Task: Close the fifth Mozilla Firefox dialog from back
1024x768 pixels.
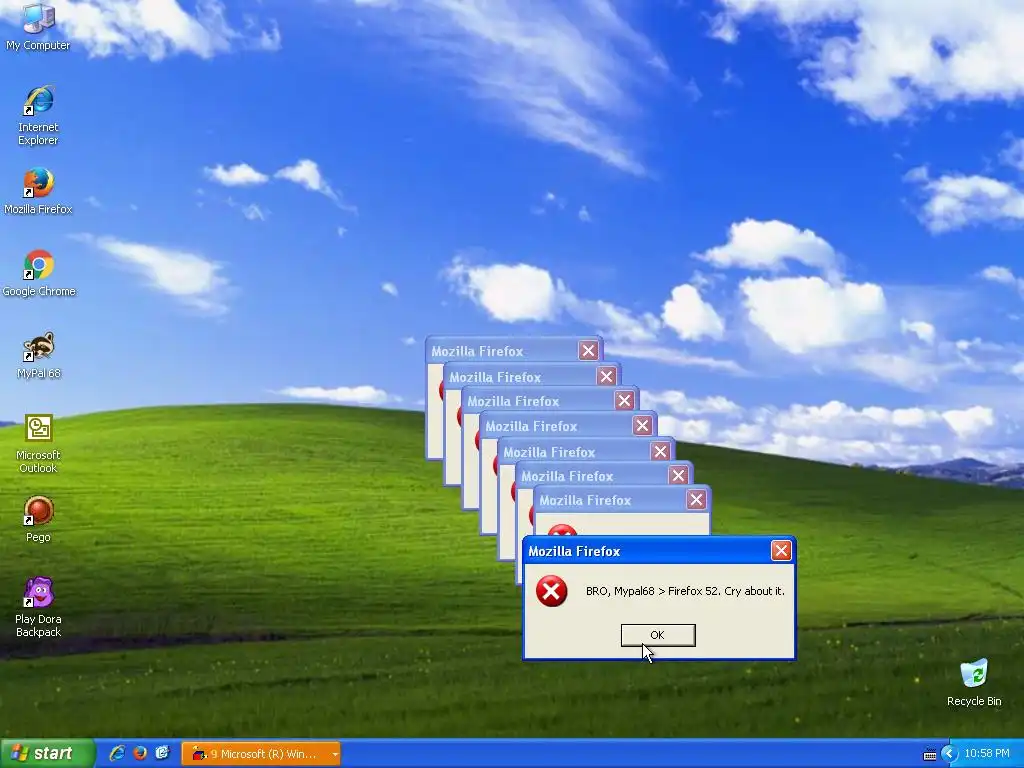Action: click(660, 451)
